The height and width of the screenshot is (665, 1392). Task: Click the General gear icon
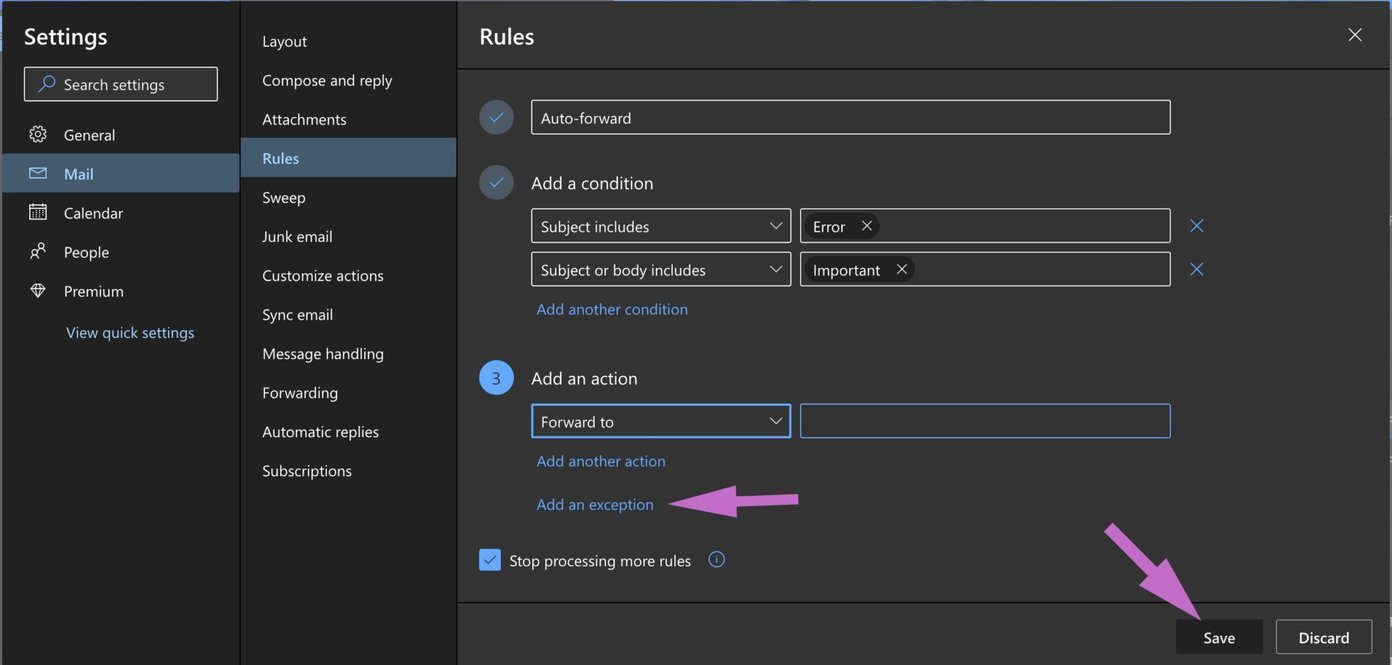point(38,134)
